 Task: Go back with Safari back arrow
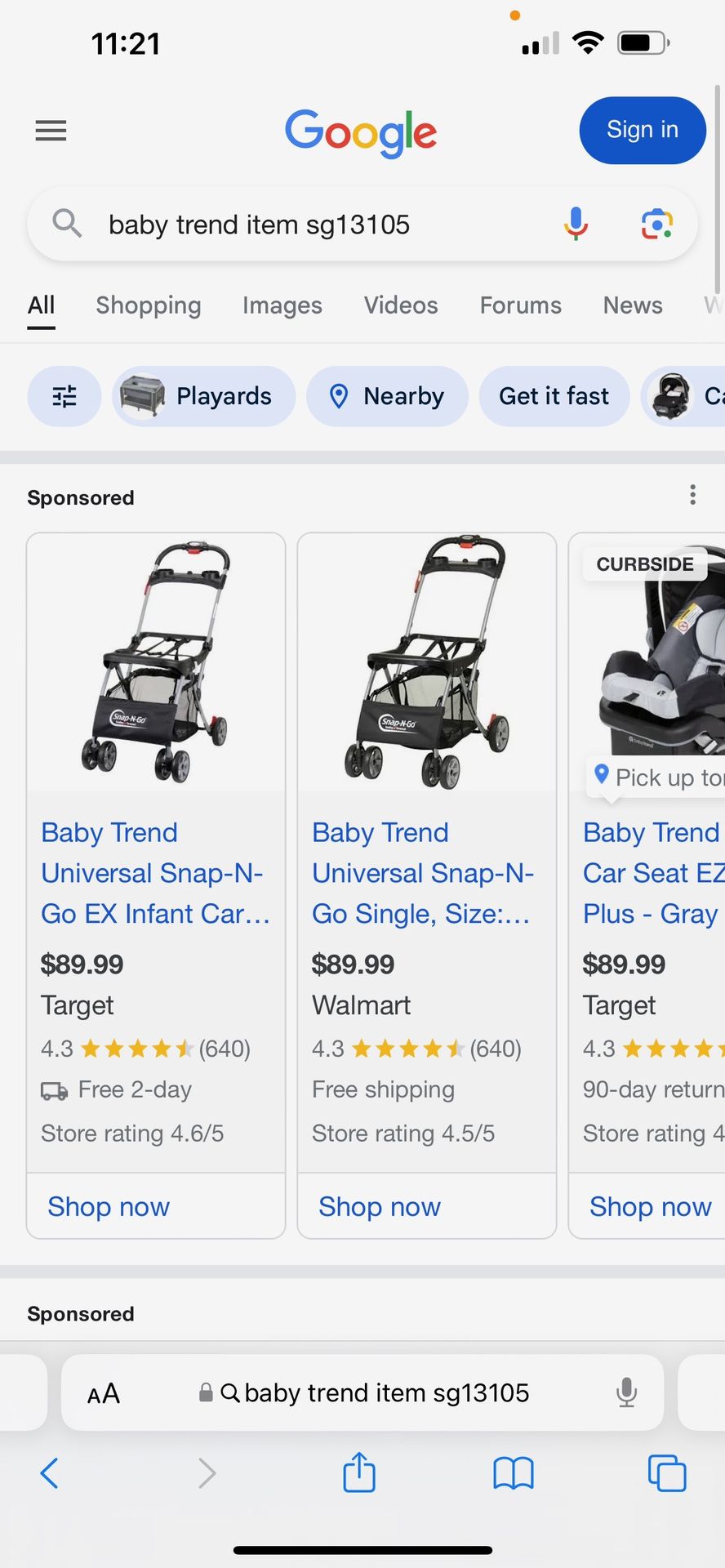50,1473
